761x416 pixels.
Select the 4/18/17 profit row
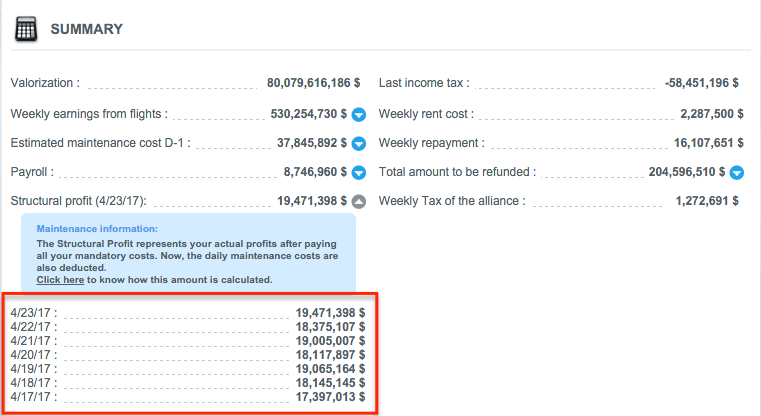(188, 383)
